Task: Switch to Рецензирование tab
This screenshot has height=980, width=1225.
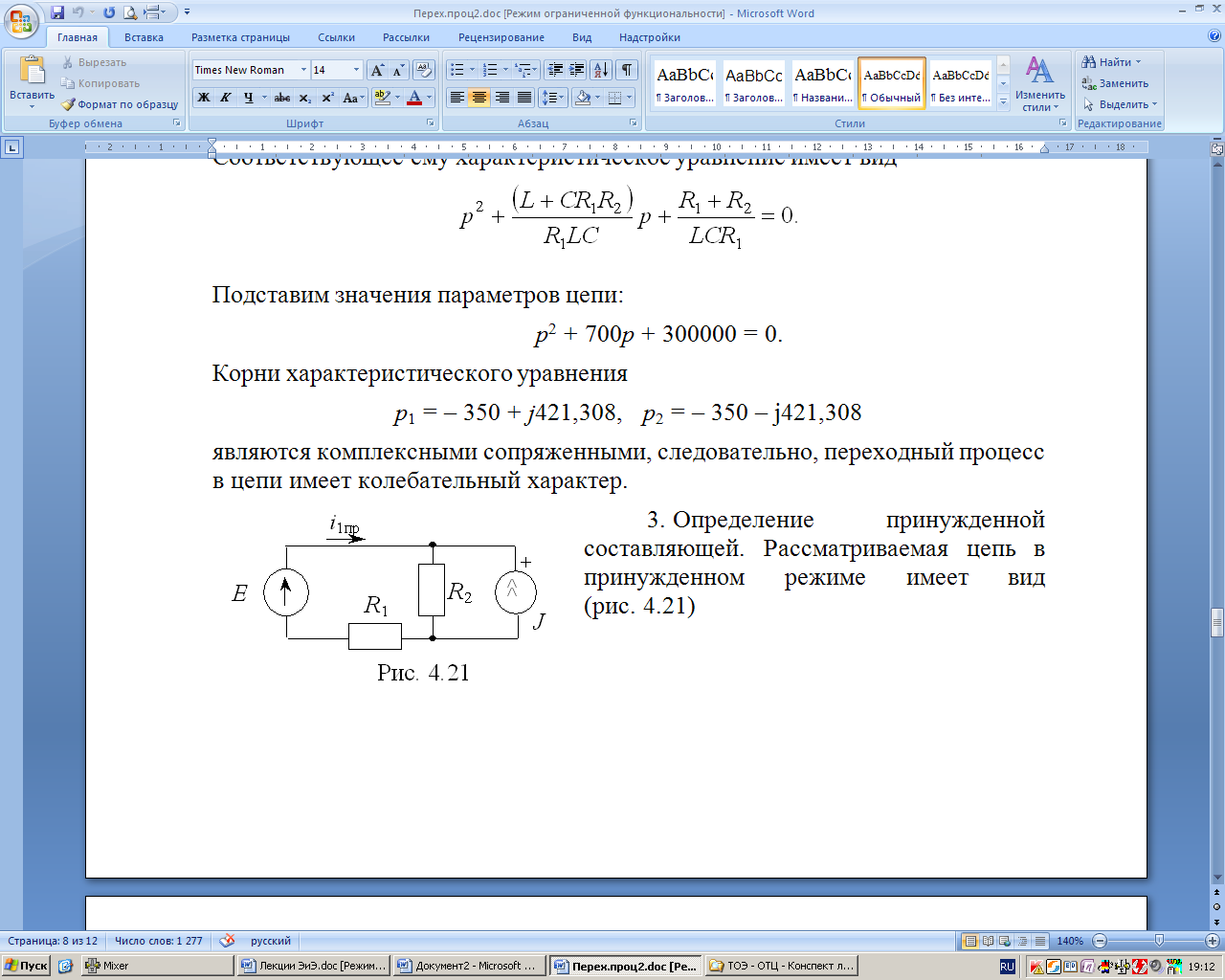Action: click(501, 37)
